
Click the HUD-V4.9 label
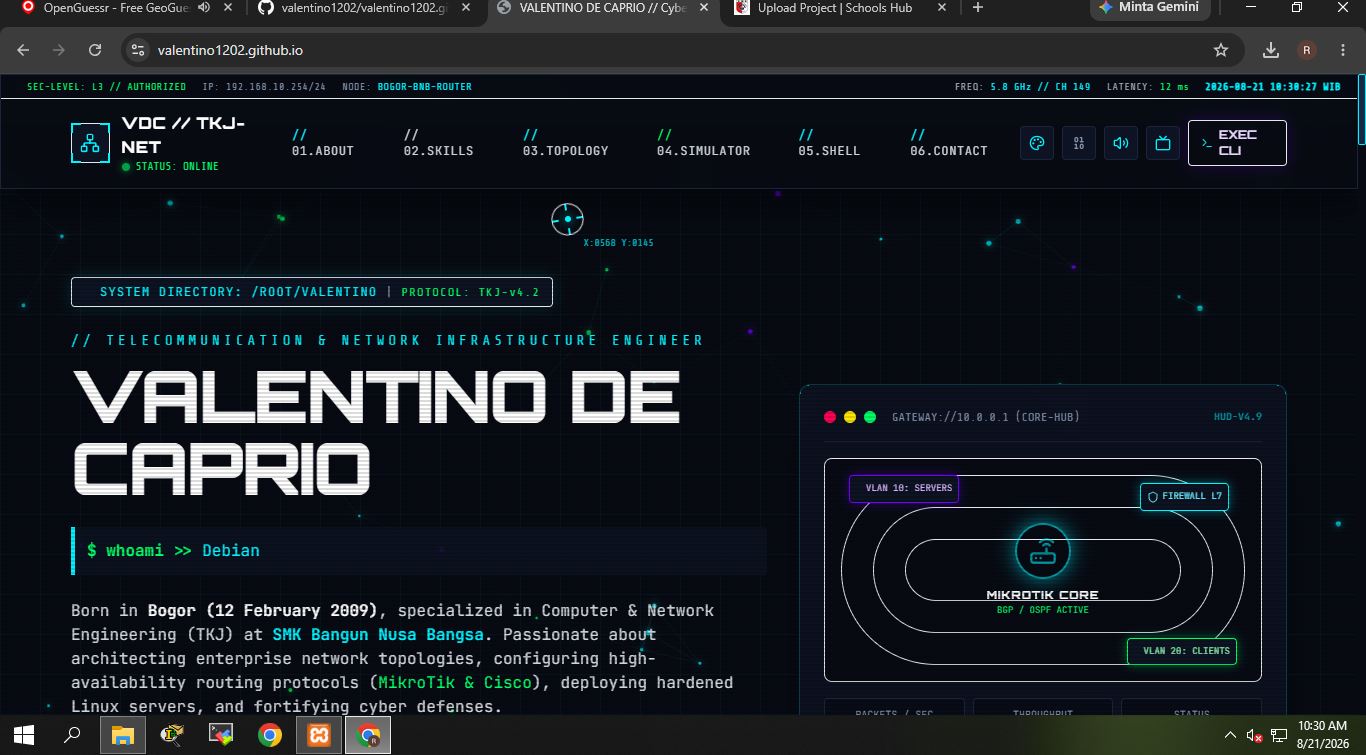point(1238,417)
